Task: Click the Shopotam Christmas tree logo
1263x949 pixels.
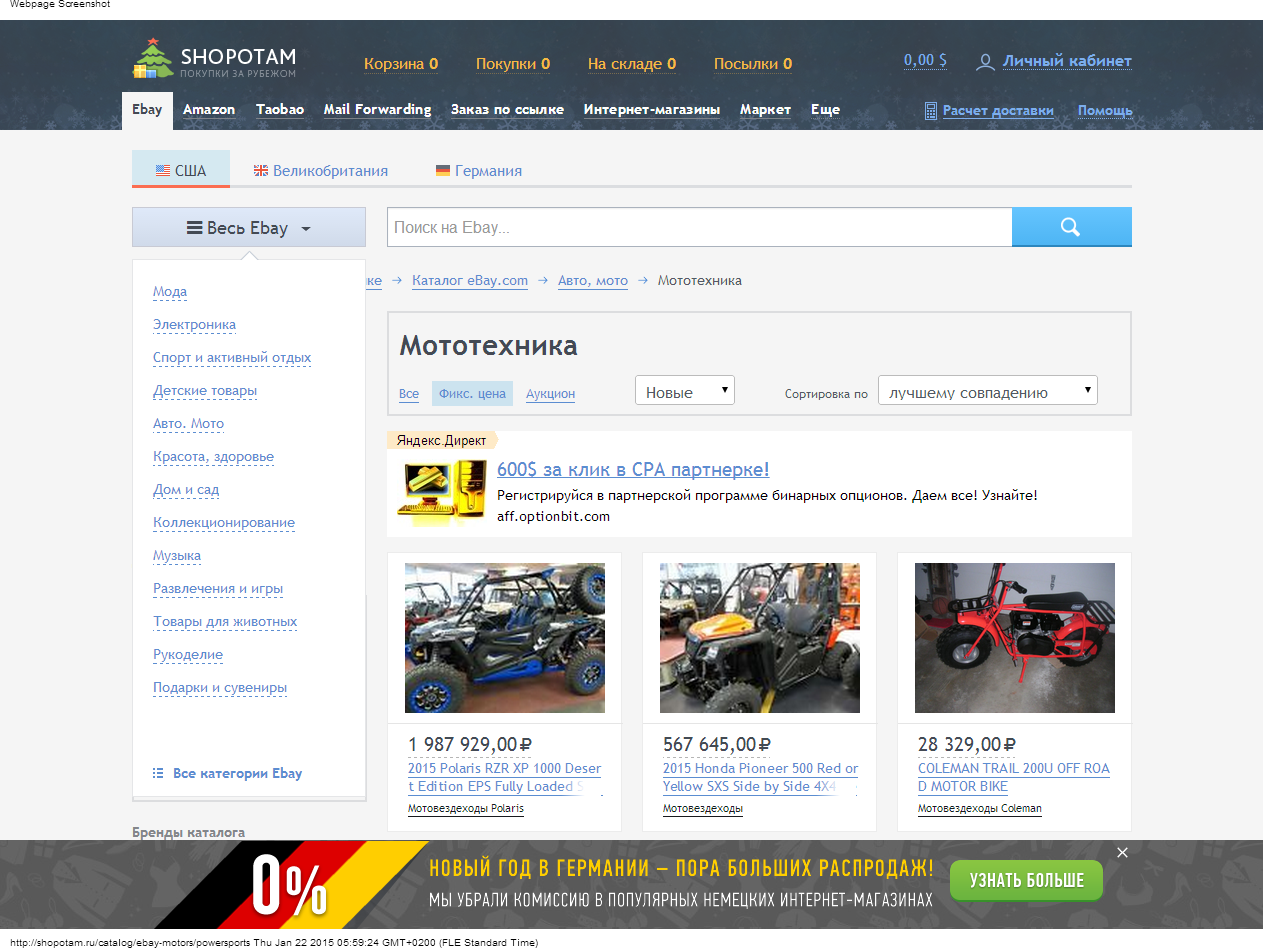Action: coord(152,58)
